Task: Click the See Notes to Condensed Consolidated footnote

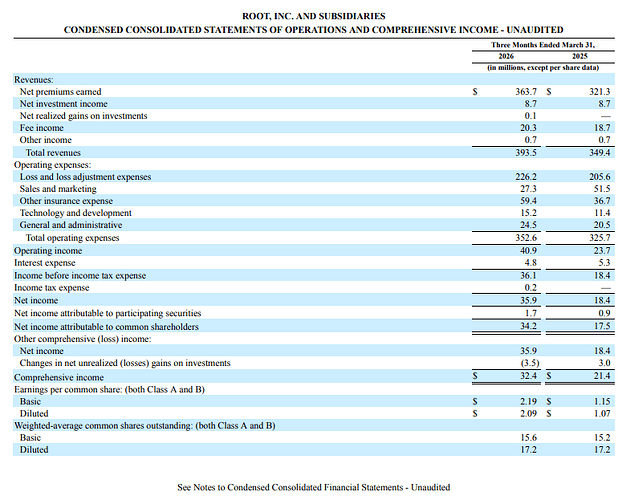Action: pos(313,487)
